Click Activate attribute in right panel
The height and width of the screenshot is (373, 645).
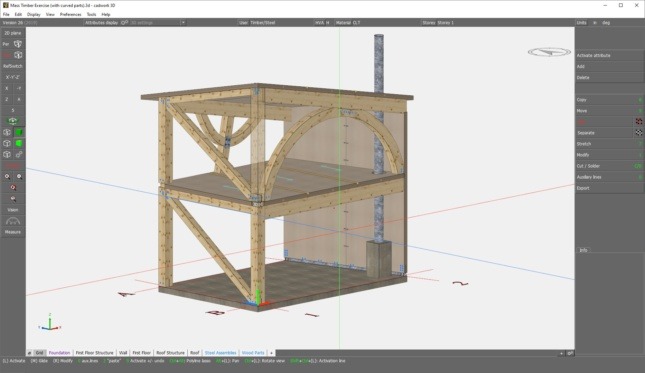610,56
